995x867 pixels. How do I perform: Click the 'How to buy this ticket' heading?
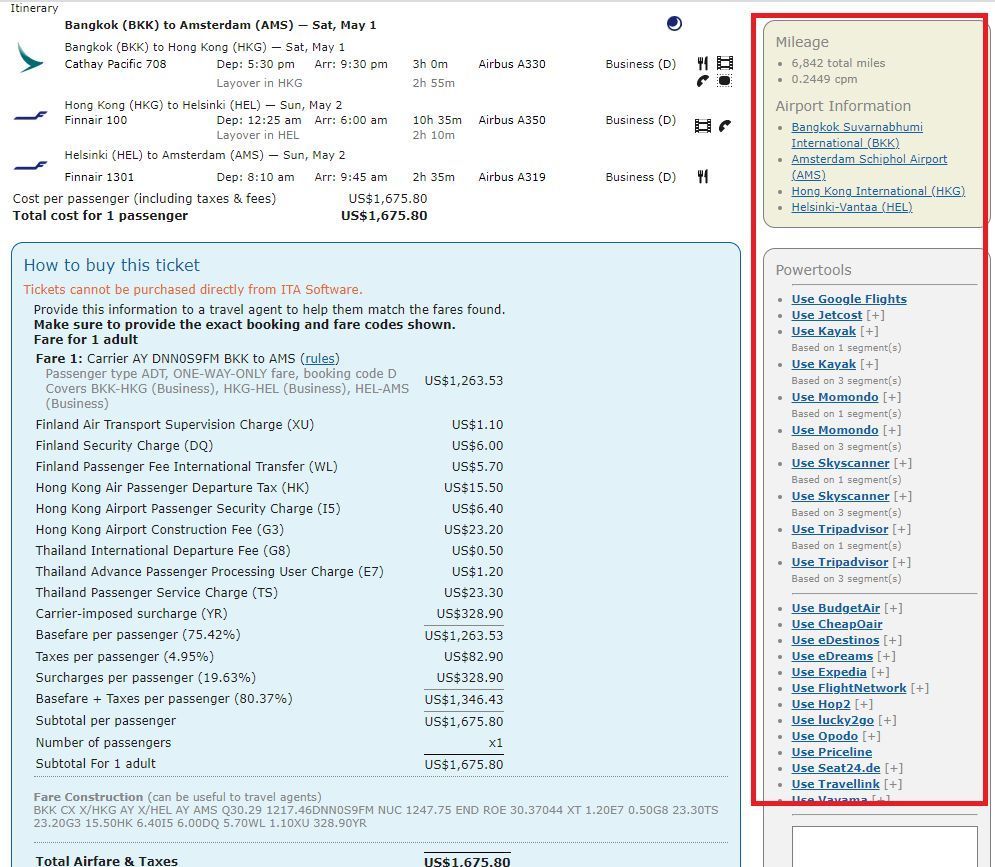point(112,265)
